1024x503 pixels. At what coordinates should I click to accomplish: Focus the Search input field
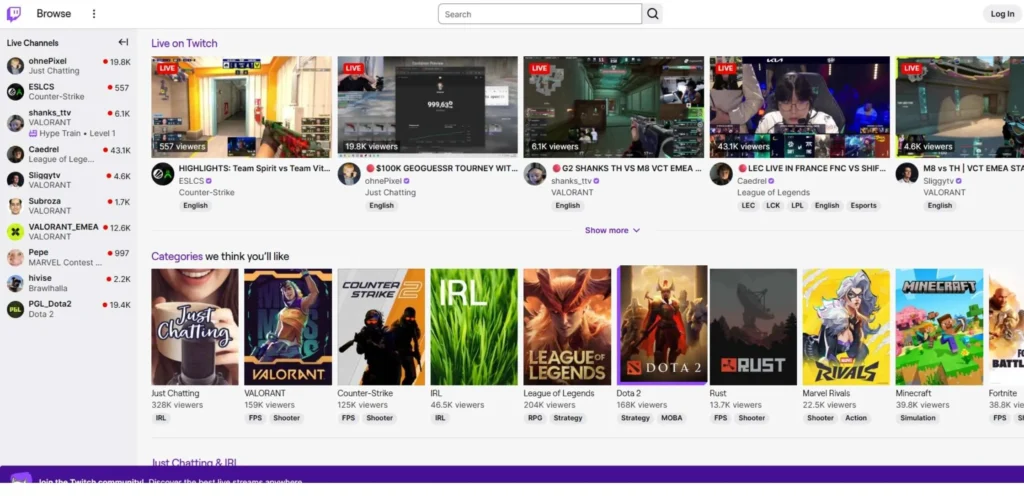(x=540, y=14)
